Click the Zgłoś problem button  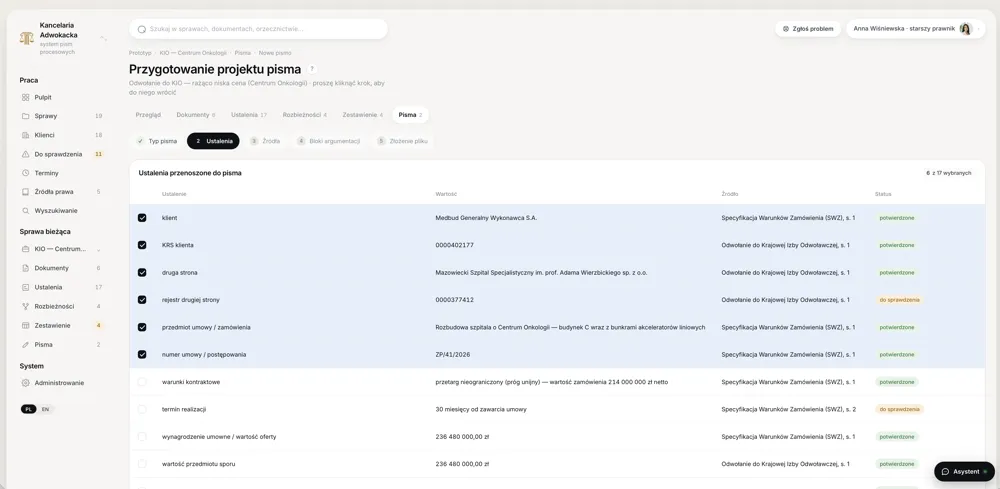(808, 29)
